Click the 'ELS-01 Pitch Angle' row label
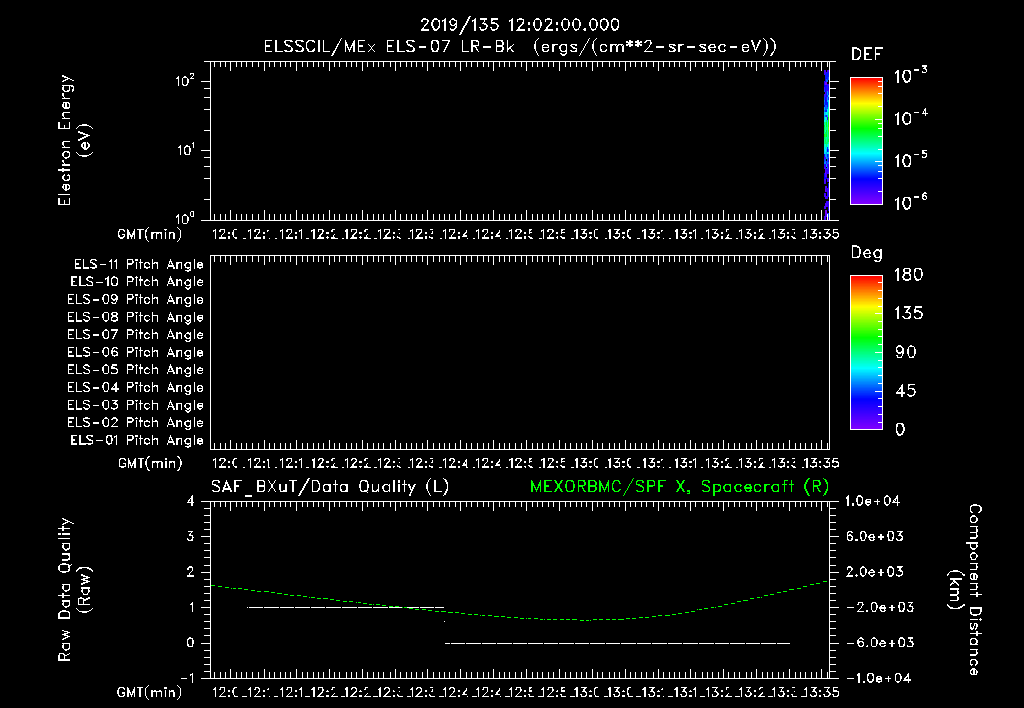This screenshot has width=1024, height=708. click(137, 440)
